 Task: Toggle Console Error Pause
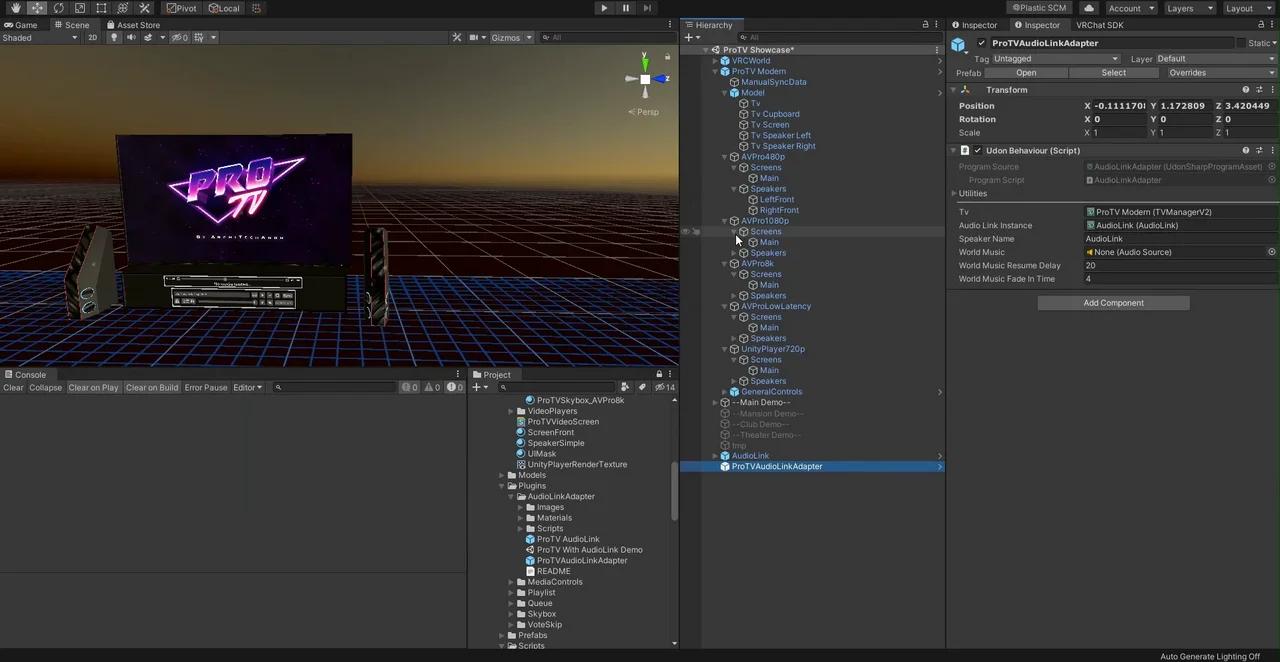coord(205,388)
